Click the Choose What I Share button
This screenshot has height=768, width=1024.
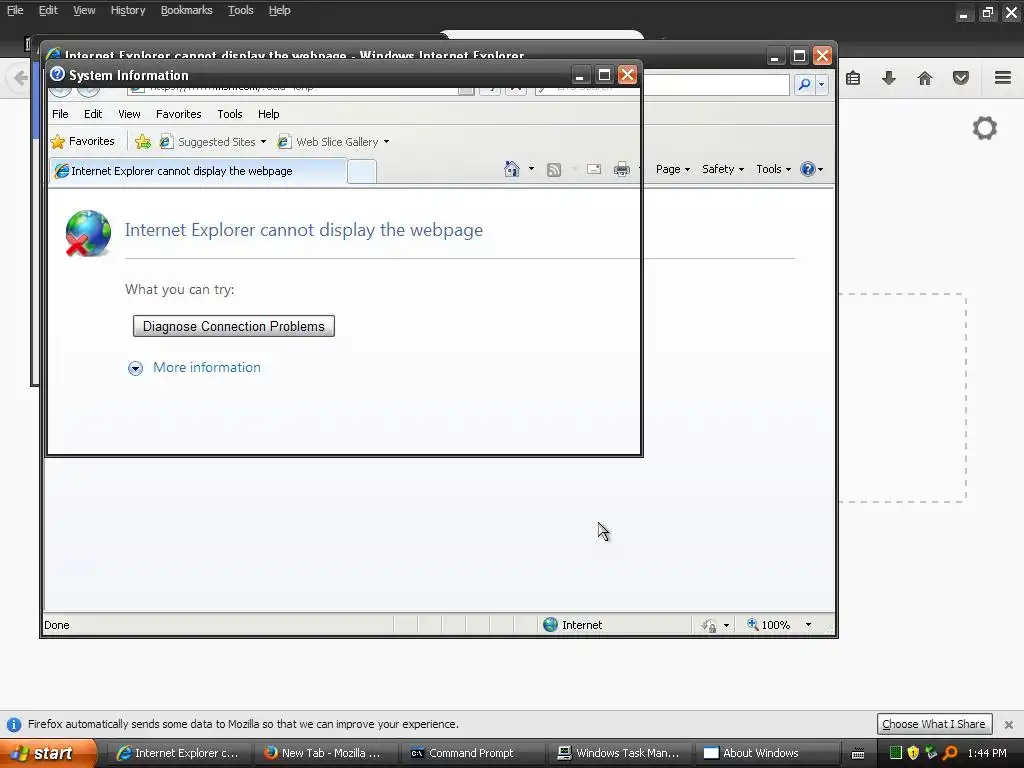[x=934, y=724]
